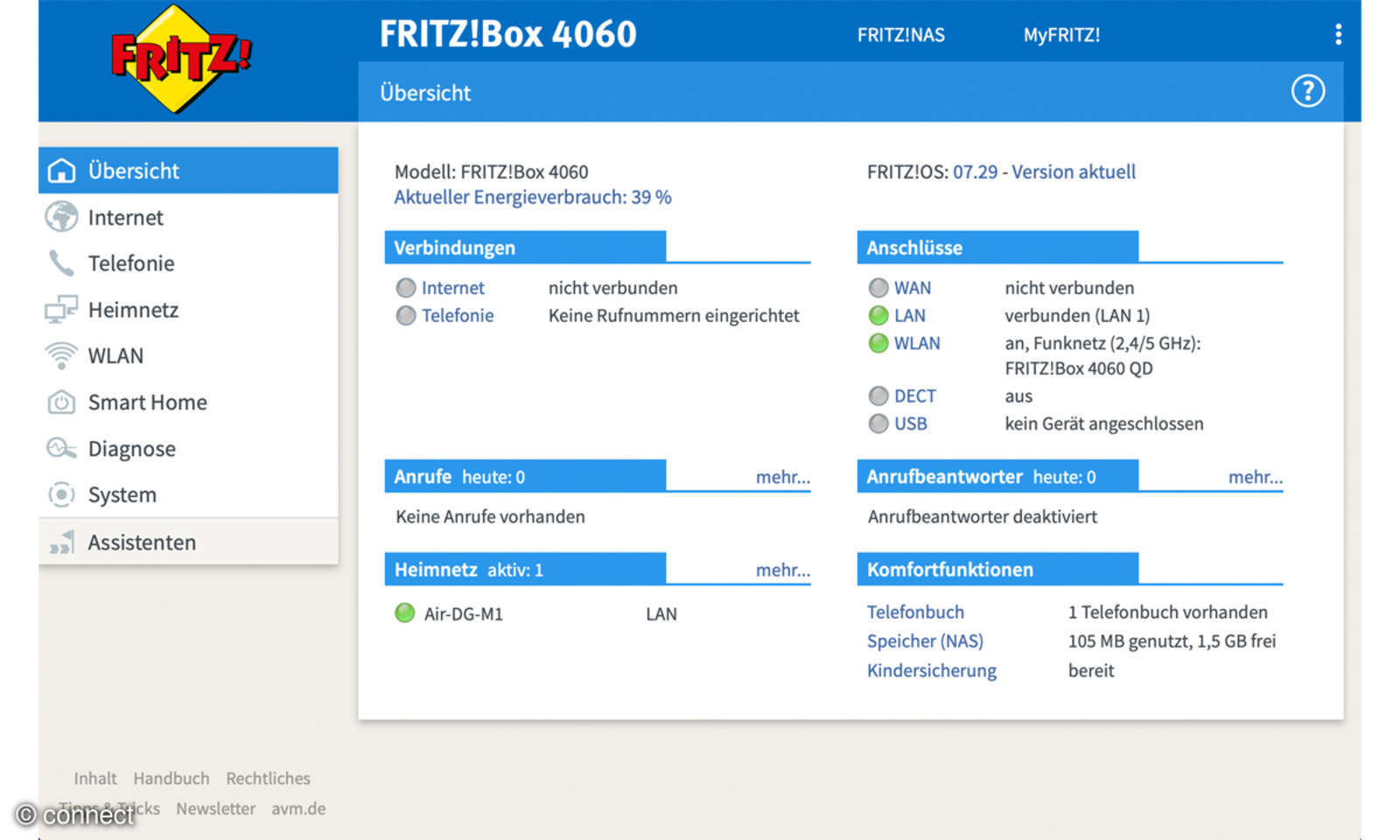Click the green LAN status indicator
The height and width of the screenshot is (840, 1400).
(878, 315)
